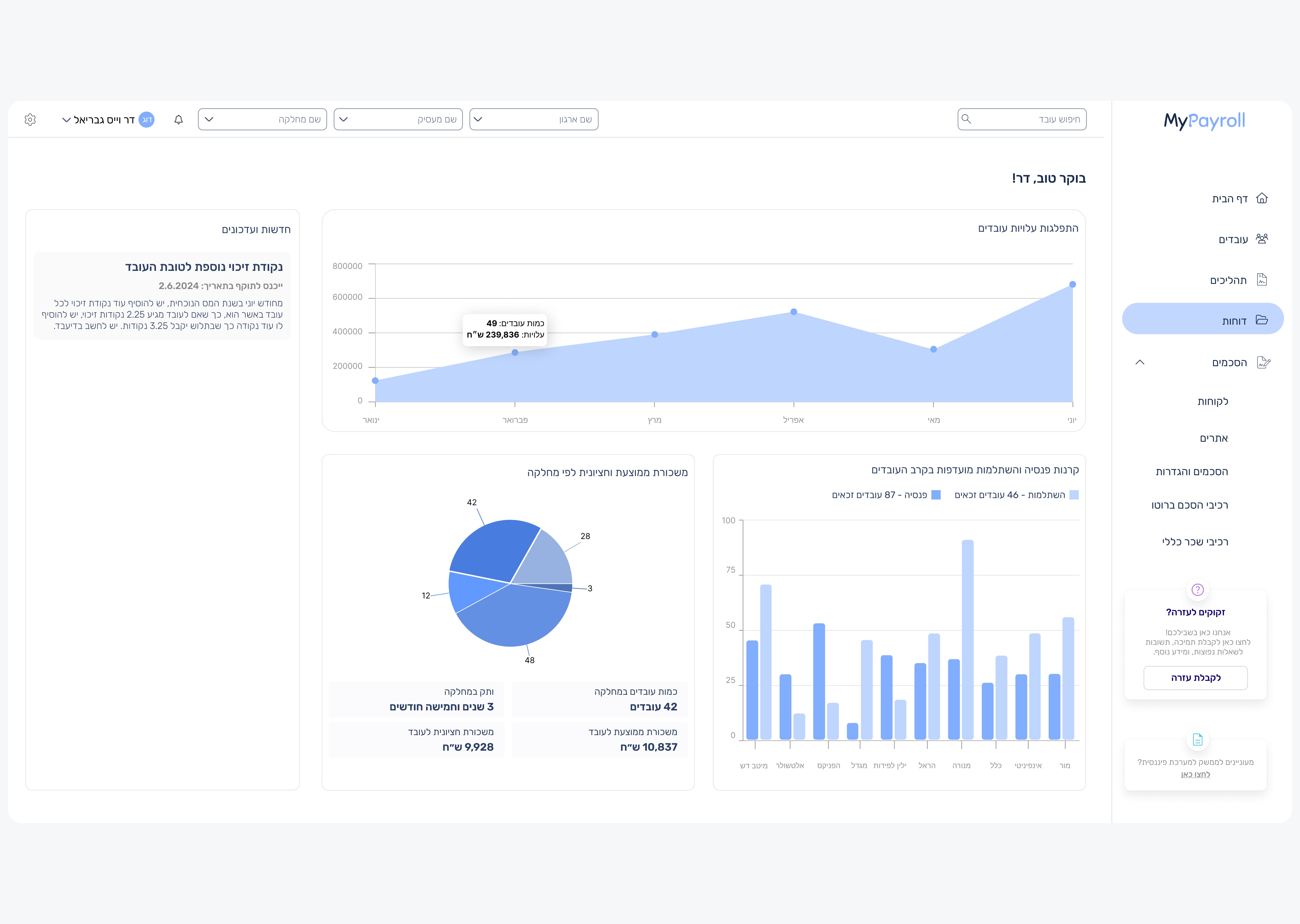This screenshot has height=924, width=1300.
Task: Click the לחצו כאן link
Action: point(1195,774)
